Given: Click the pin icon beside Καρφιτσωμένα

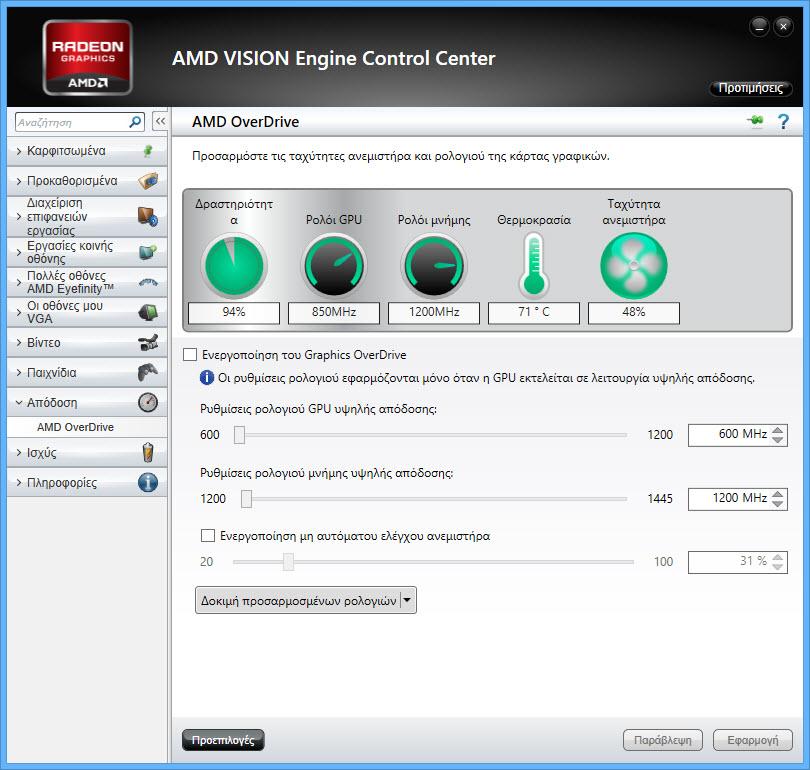Looking at the screenshot, I should (148, 151).
